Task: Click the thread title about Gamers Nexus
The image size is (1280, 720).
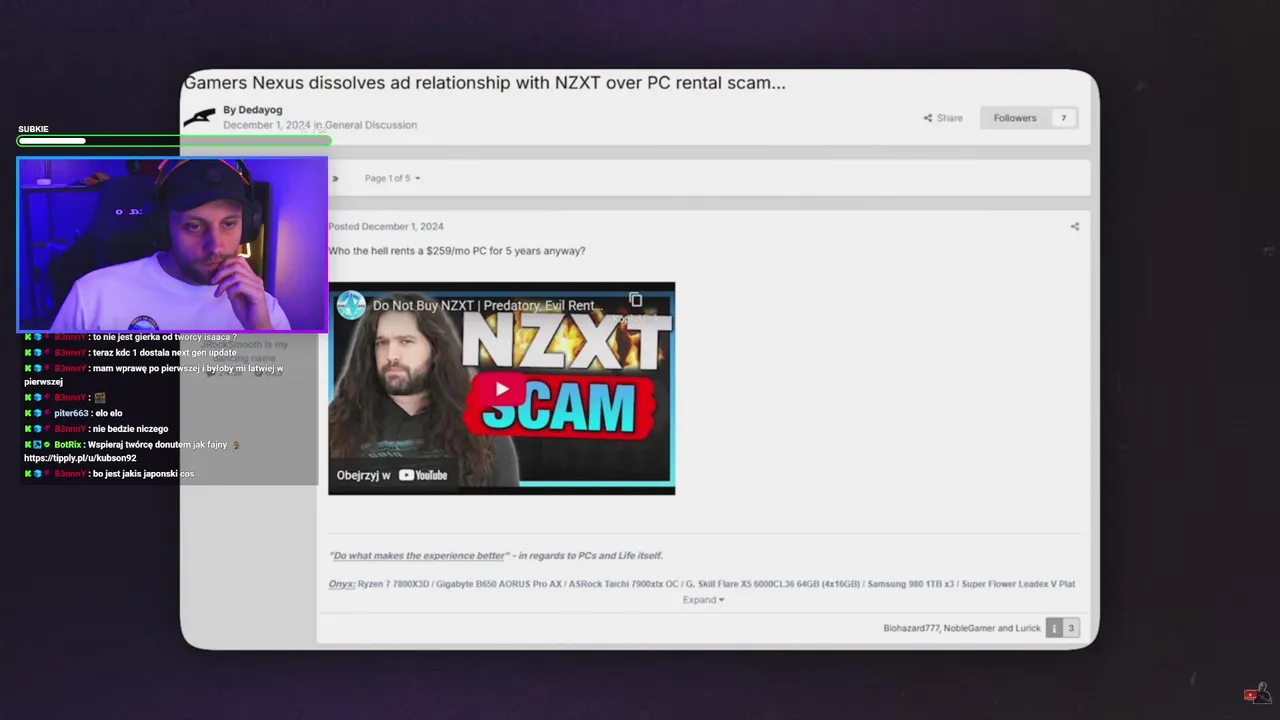Action: tap(485, 83)
